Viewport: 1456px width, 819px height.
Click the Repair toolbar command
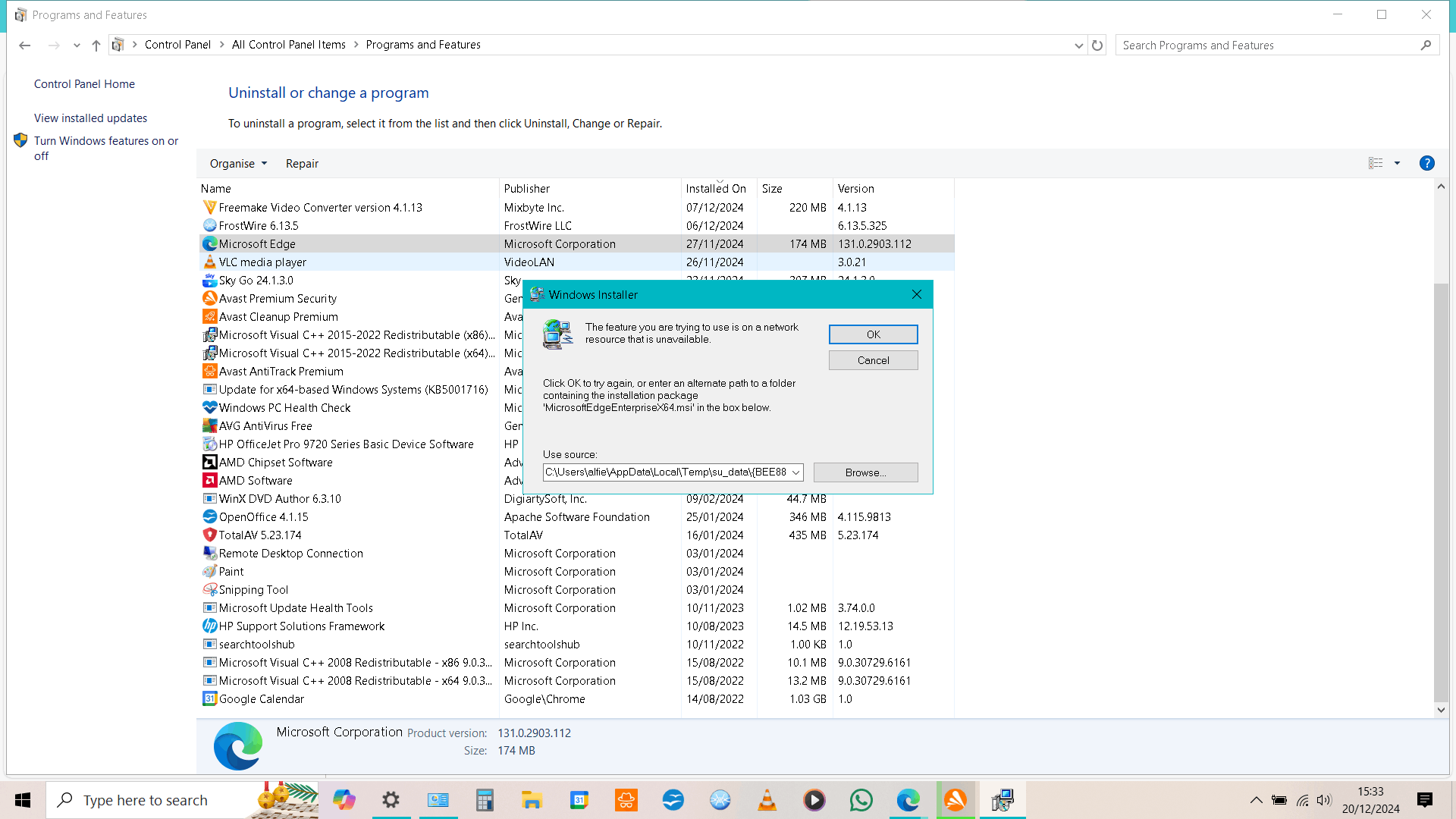(x=302, y=164)
